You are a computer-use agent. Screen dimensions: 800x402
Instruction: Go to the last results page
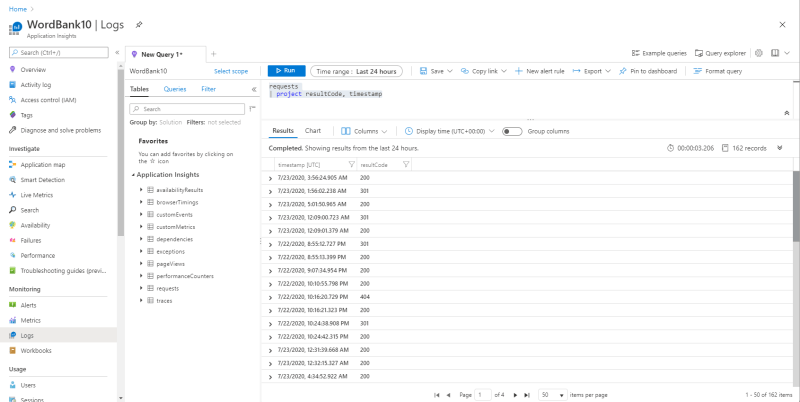(527, 395)
